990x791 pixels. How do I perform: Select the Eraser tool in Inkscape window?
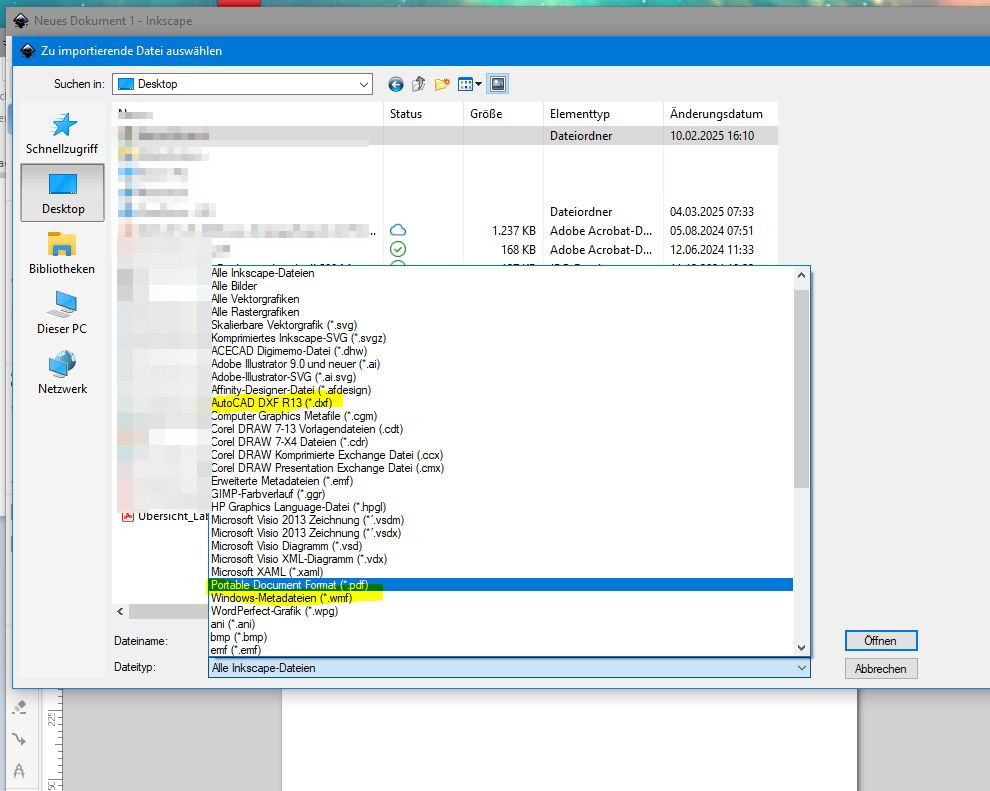pyautogui.click(x=20, y=707)
